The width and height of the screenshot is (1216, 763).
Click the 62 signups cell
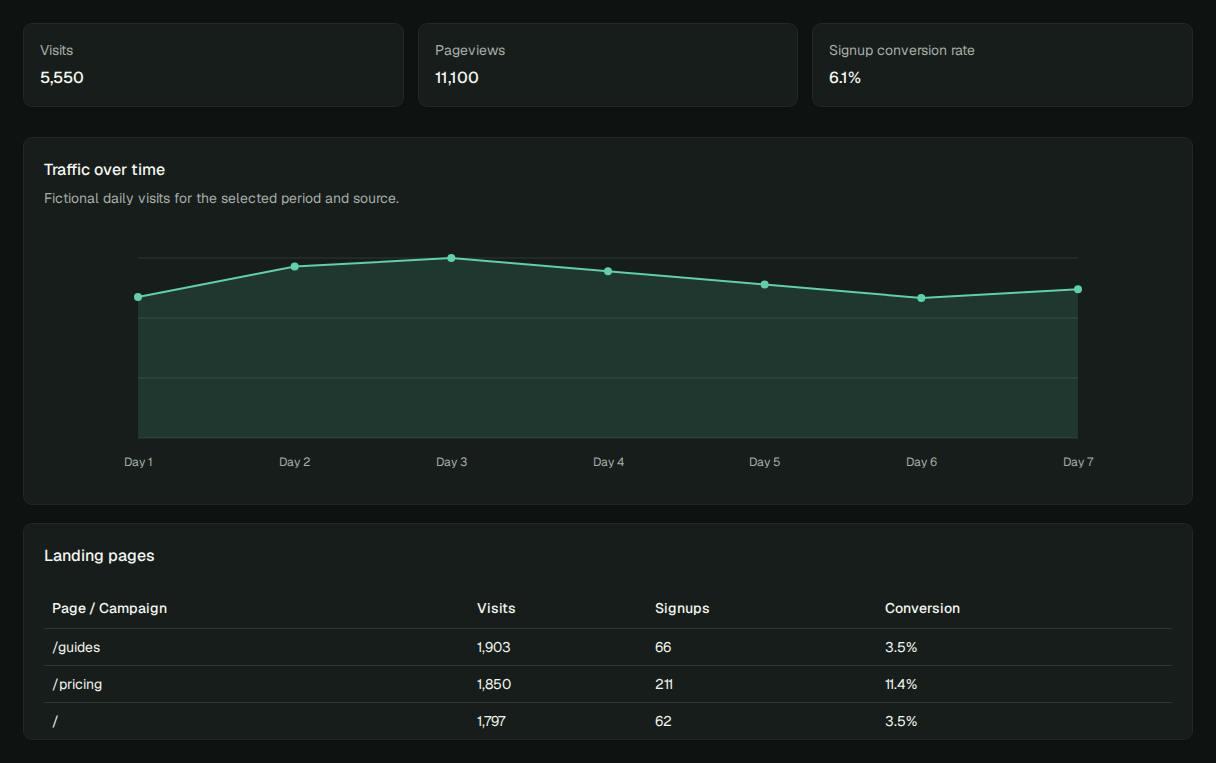[x=663, y=721]
